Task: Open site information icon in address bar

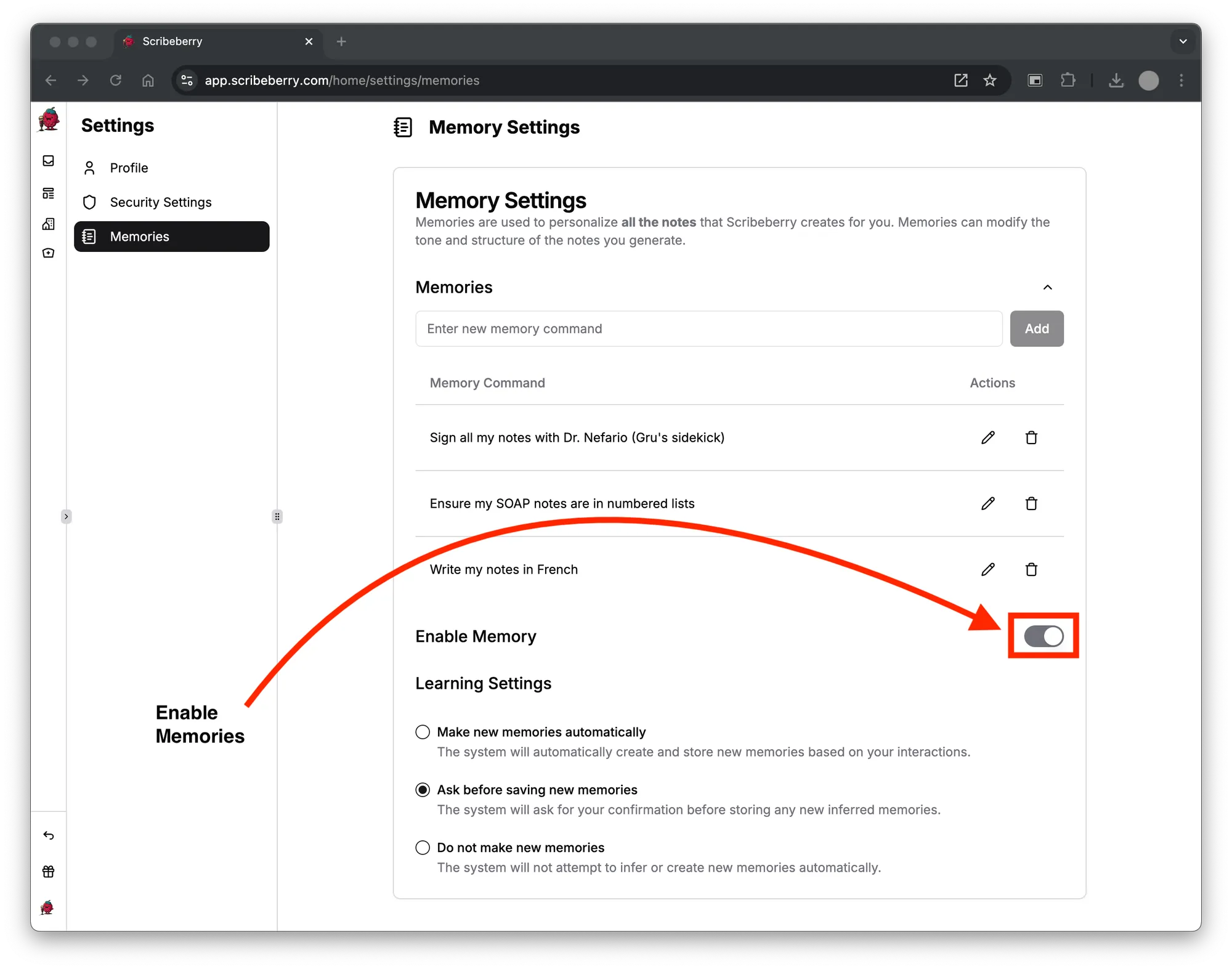Action: (187, 80)
